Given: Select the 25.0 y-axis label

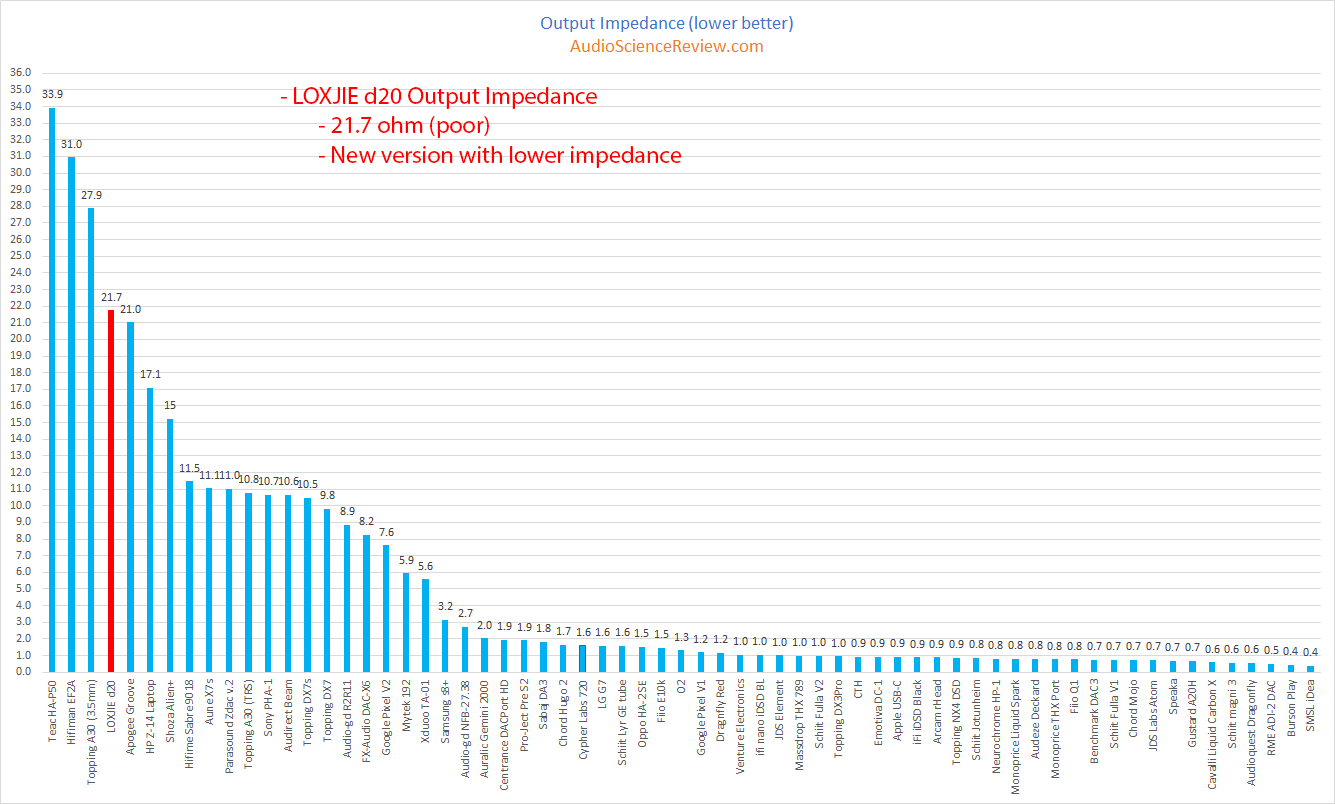Looking at the screenshot, I should tap(21, 256).
